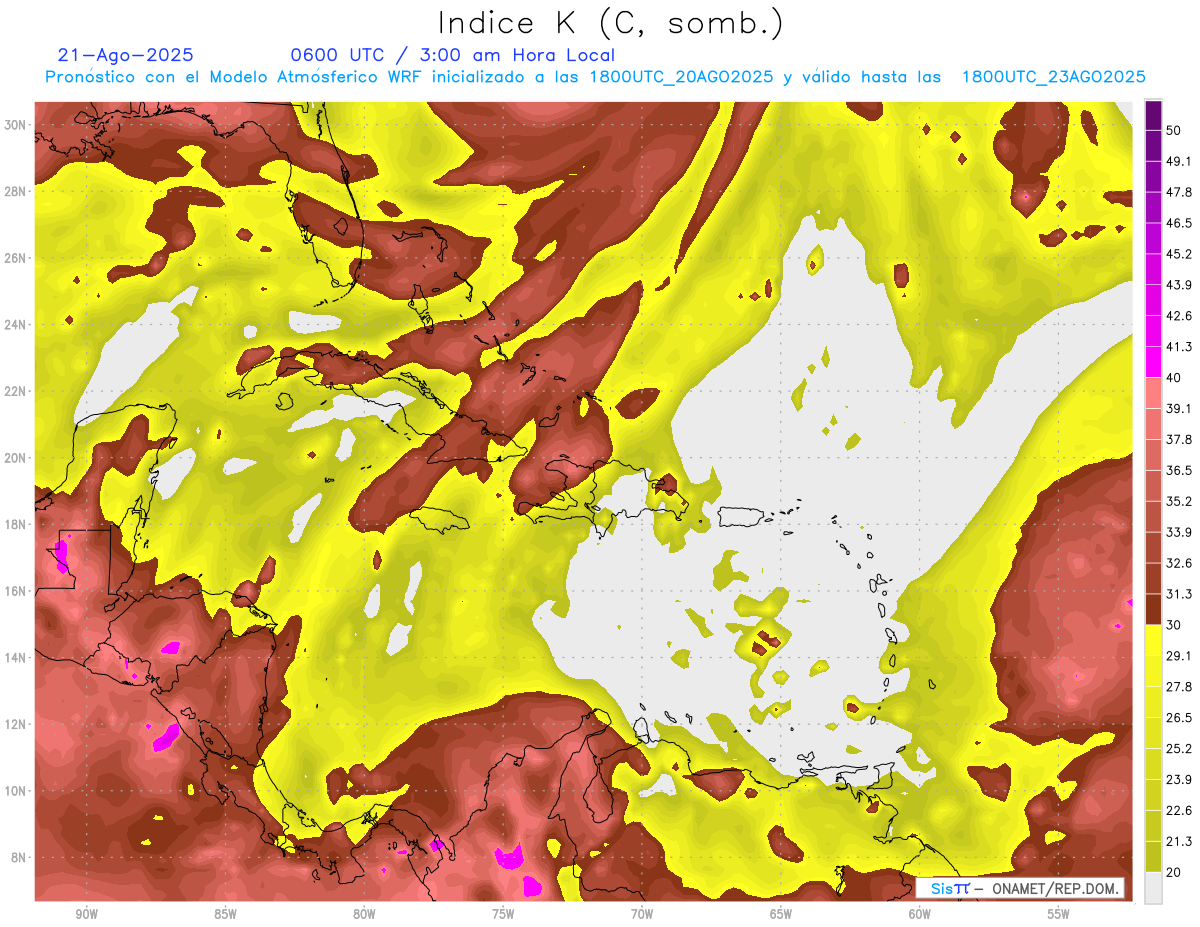Click the 45.2 value on the color scale
The image size is (1200, 927).
(1178, 254)
